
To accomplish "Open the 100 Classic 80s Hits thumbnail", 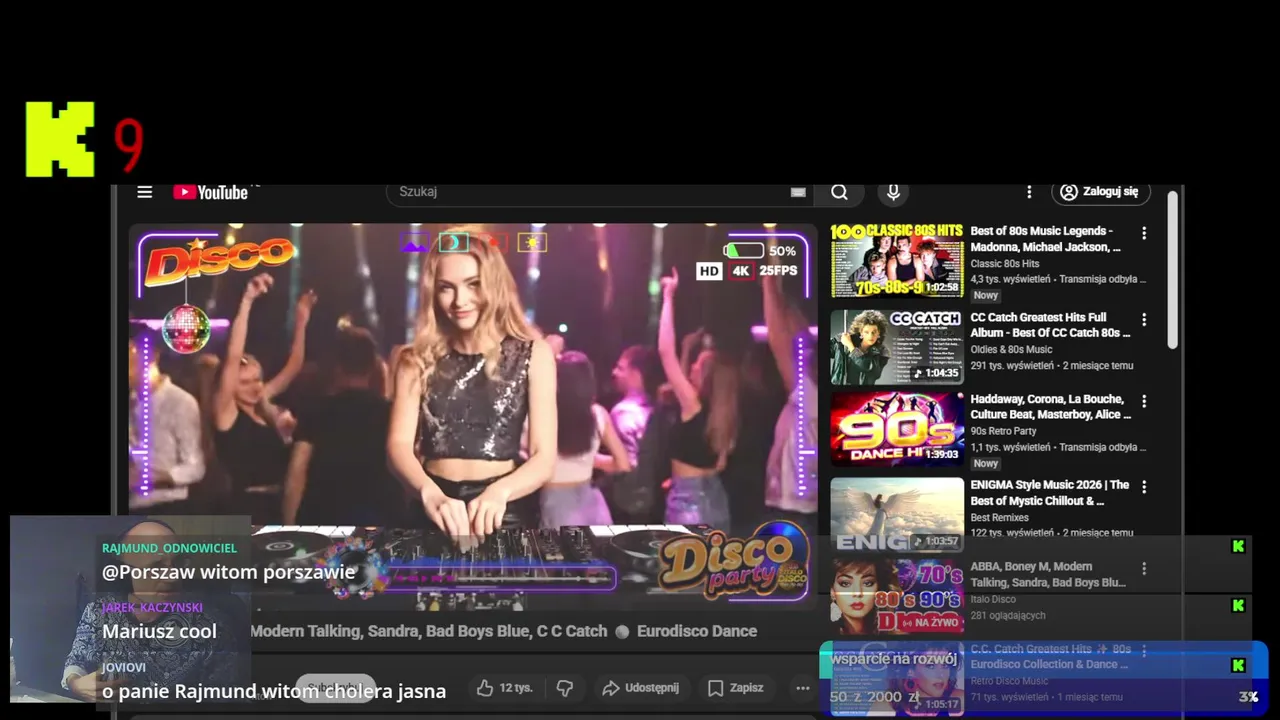I will pyautogui.click(x=897, y=260).
